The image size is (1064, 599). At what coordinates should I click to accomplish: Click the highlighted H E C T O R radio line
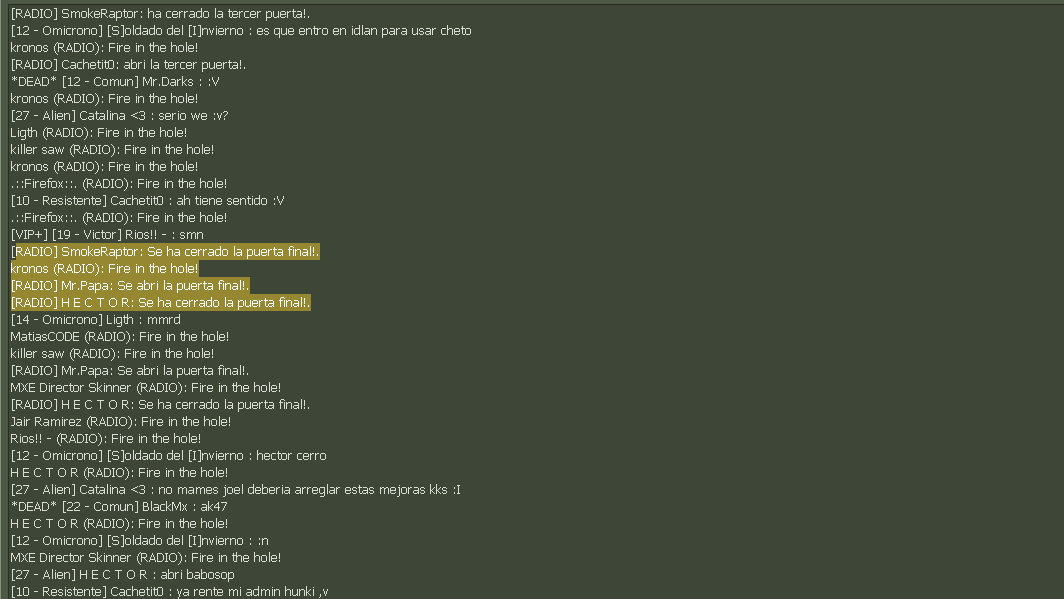pos(160,303)
